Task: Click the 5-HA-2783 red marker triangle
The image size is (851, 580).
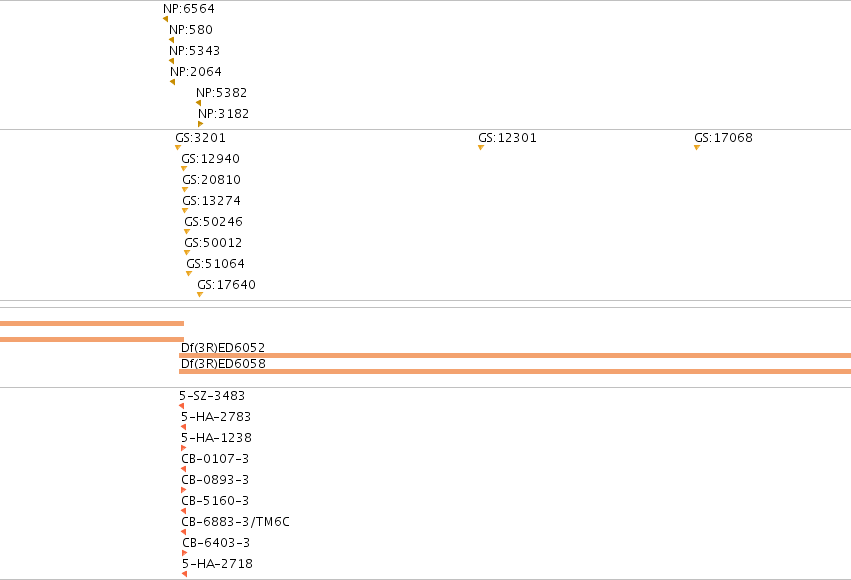Action: tap(183, 427)
